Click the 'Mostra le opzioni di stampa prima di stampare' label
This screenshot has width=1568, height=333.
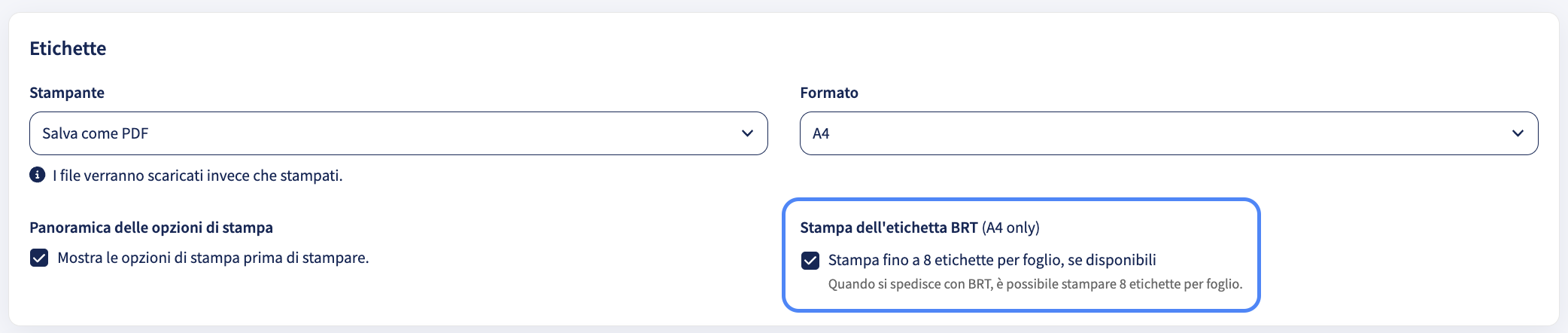click(213, 258)
